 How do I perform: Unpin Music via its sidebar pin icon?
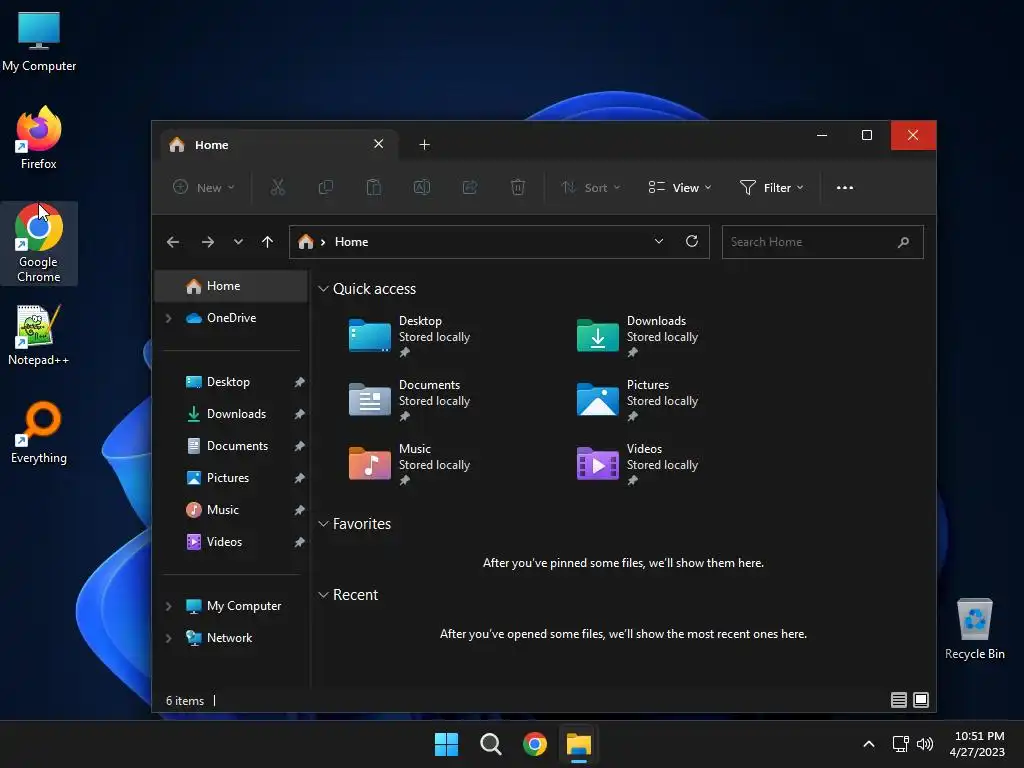coord(299,510)
